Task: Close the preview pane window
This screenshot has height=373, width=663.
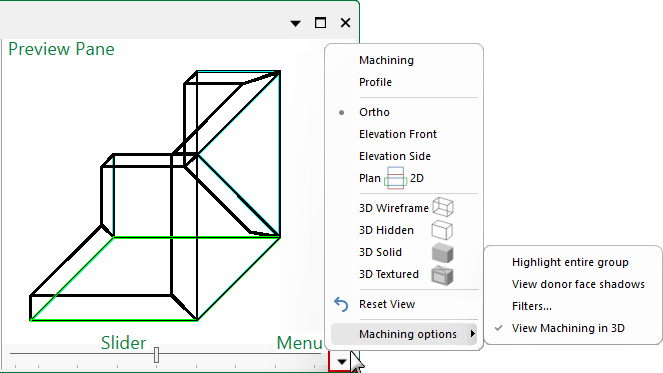Action: (345, 23)
